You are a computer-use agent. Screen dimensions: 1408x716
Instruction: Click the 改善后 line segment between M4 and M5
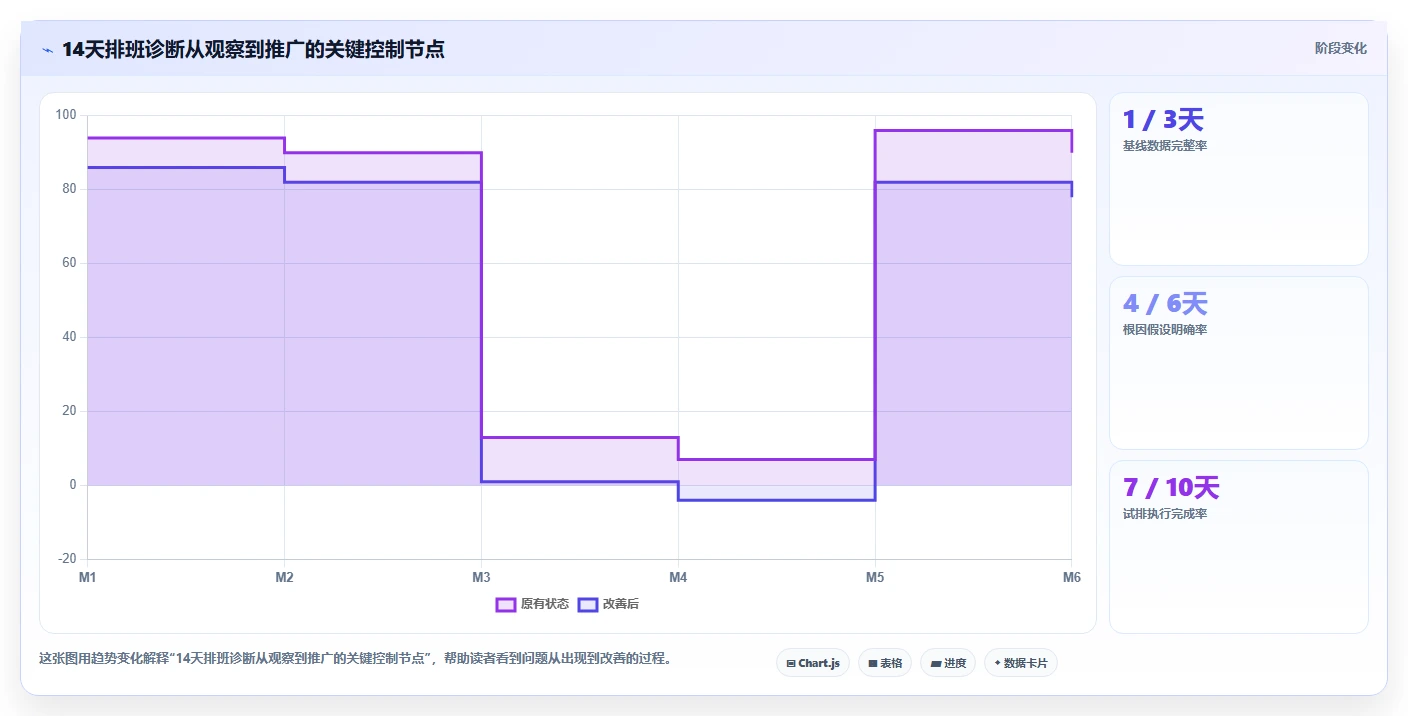click(777, 500)
